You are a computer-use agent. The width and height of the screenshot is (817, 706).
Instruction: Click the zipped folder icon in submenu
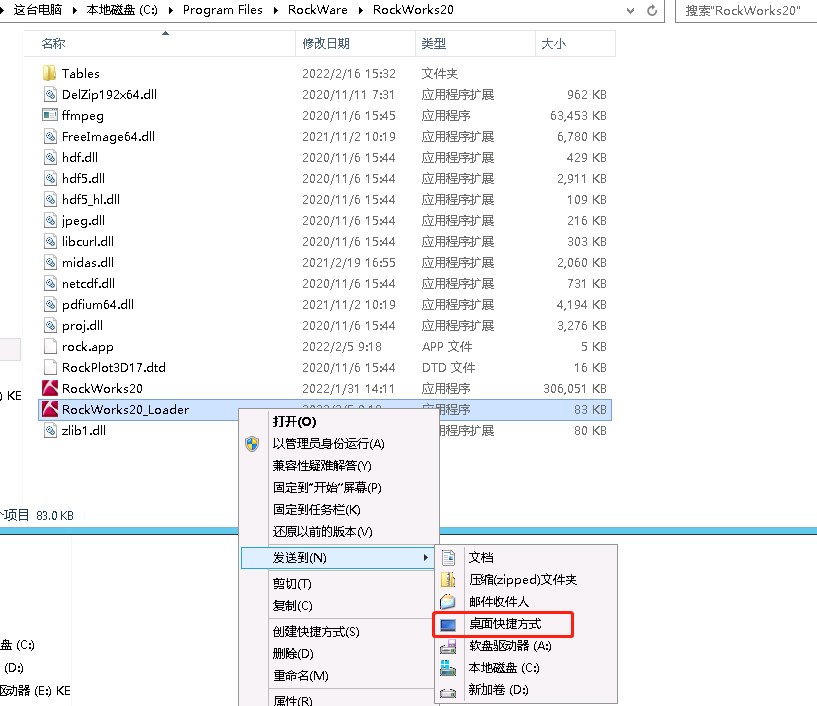pos(448,579)
